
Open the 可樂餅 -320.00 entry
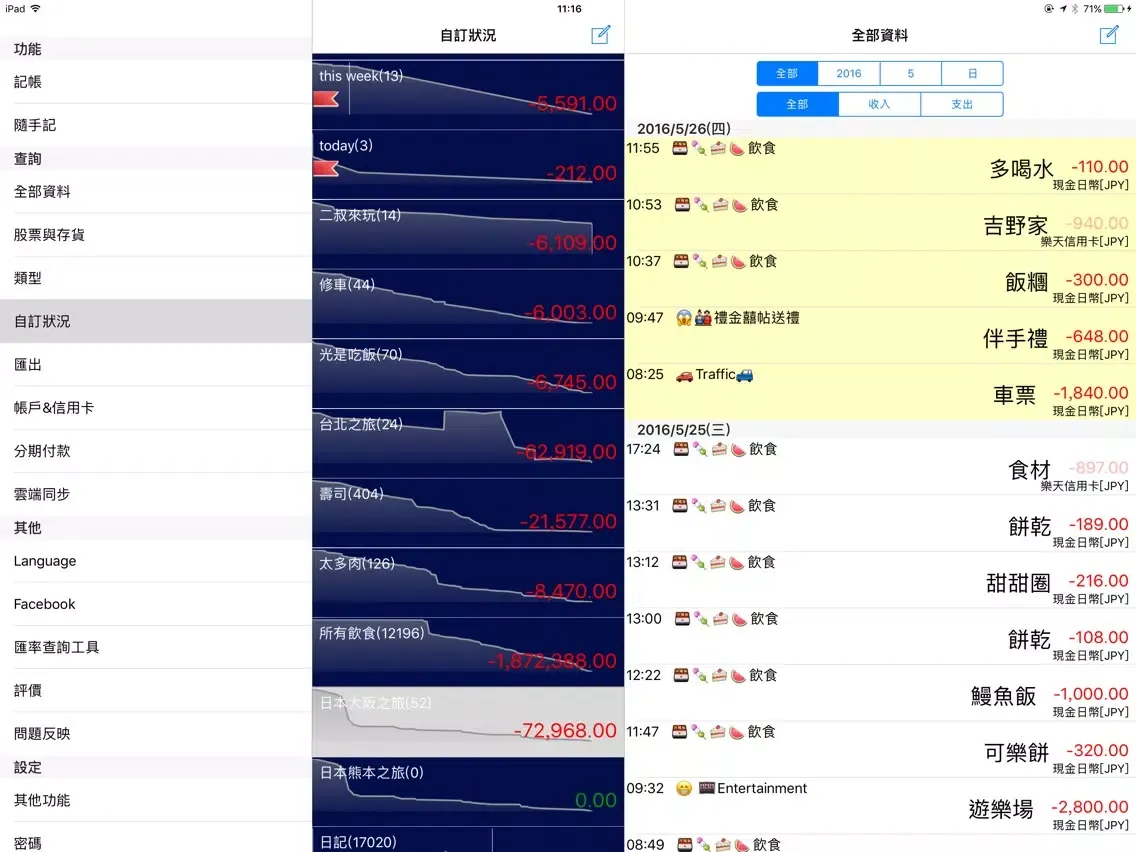pyautogui.click(x=880, y=749)
